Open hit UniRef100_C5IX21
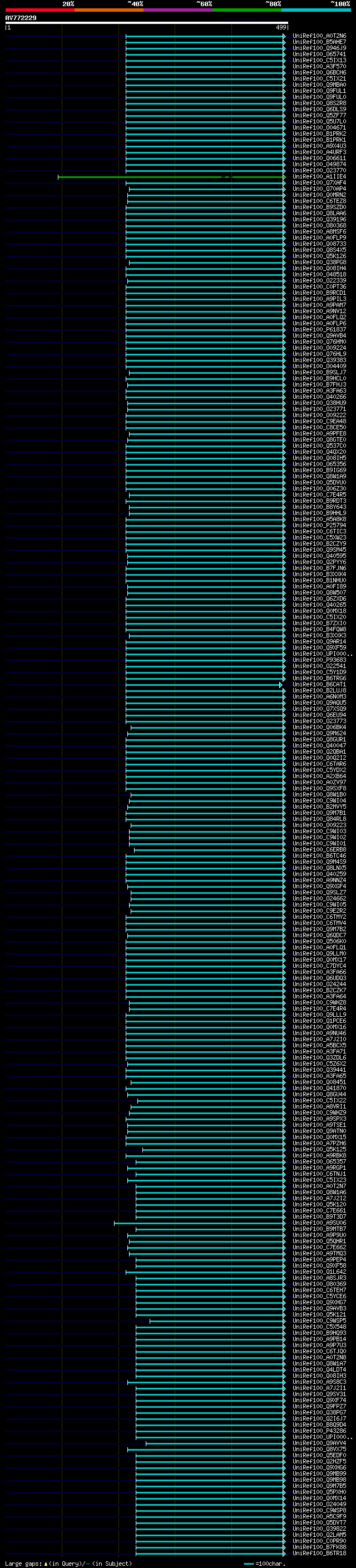Screen dimensions: 356x1568 pyautogui.click(x=319, y=78)
